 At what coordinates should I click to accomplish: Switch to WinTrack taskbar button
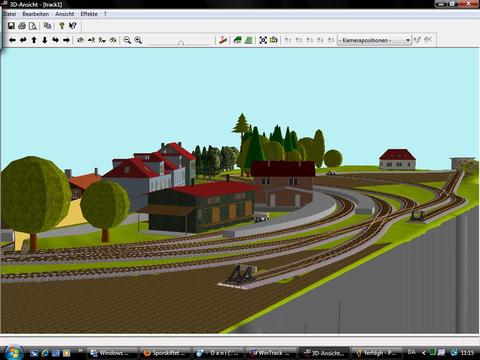pyautogui.click(x=271, y=353)
